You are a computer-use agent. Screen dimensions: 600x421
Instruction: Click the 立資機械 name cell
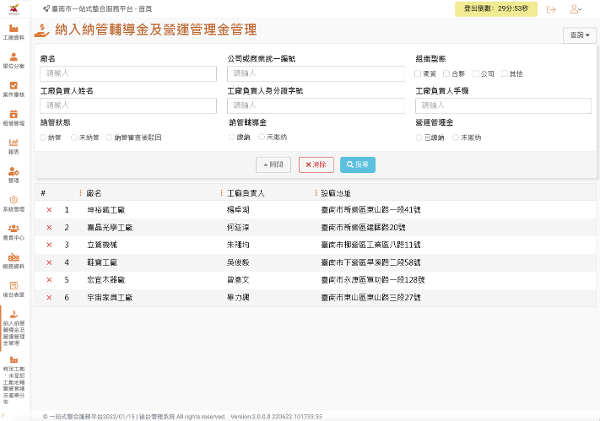102,245
